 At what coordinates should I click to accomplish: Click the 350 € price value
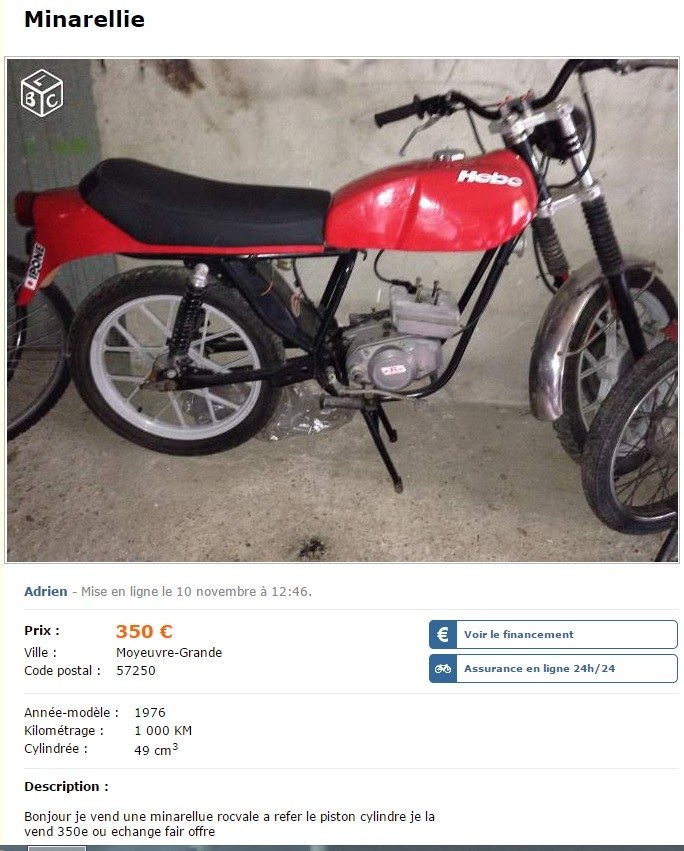(x=144, y=631)
